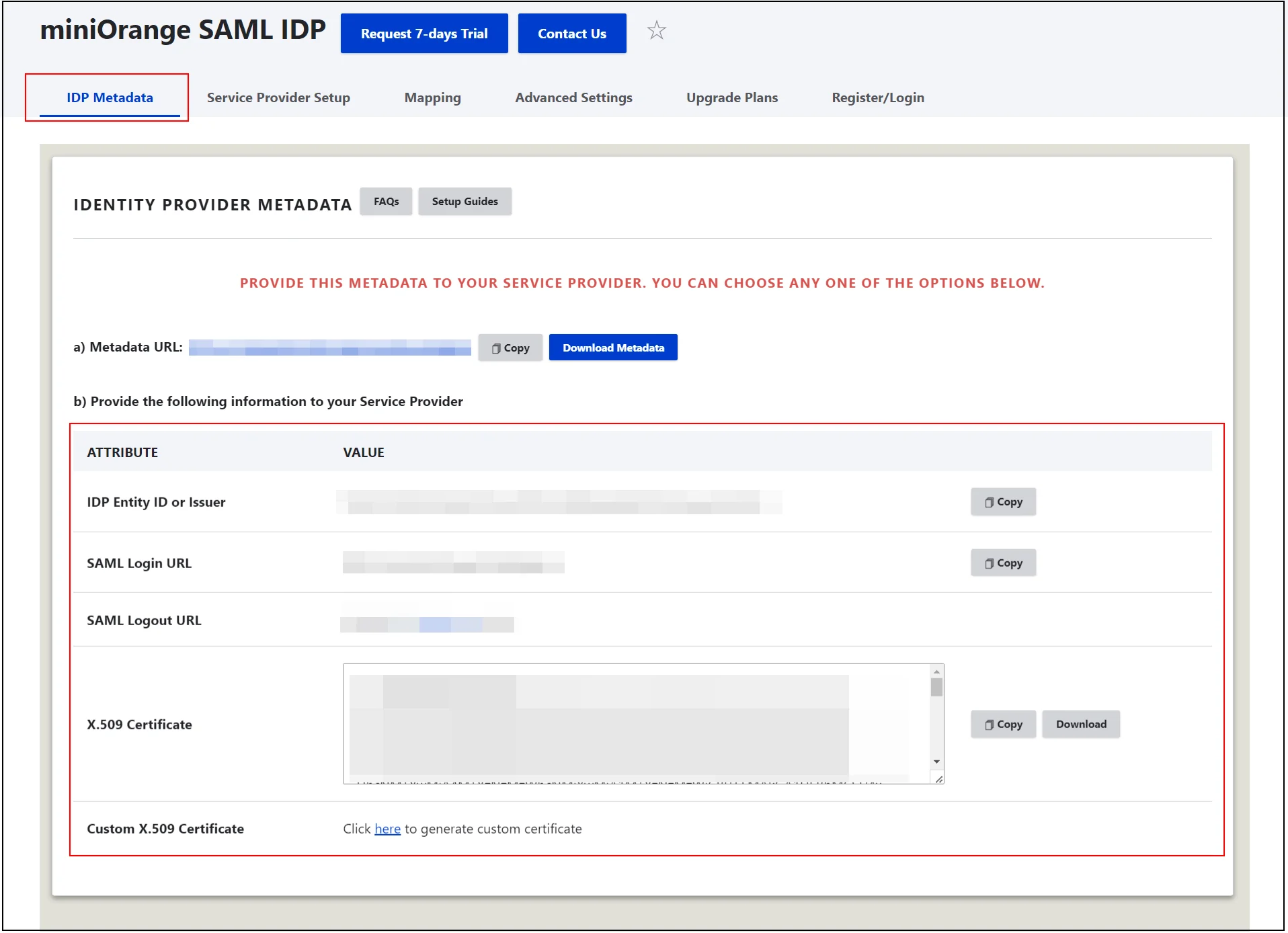Click the favorite star icon
Viewport: 1288px width, 933px height.
pos(656,30)
